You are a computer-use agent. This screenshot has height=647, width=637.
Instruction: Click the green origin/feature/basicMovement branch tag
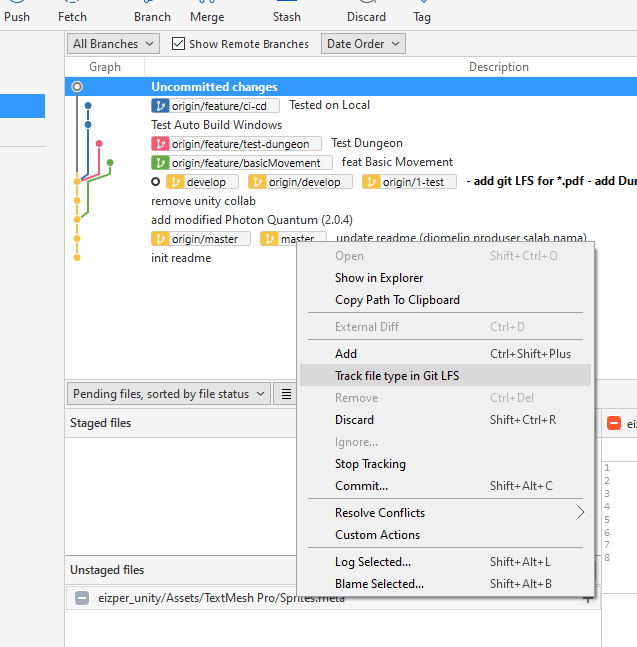[241, 163]
